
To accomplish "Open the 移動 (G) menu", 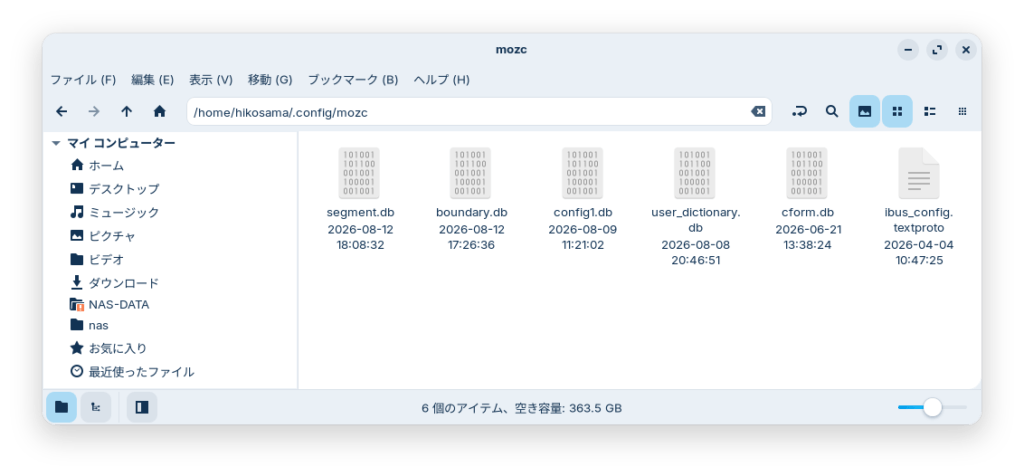I will [270, 80].
